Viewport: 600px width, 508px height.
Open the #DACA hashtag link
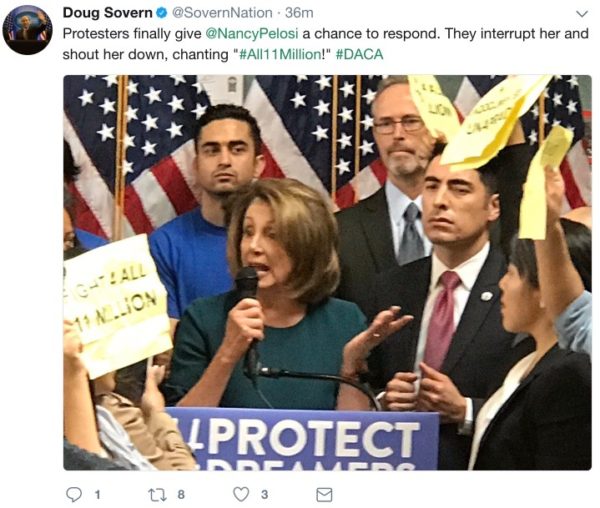tap(359, 54)
